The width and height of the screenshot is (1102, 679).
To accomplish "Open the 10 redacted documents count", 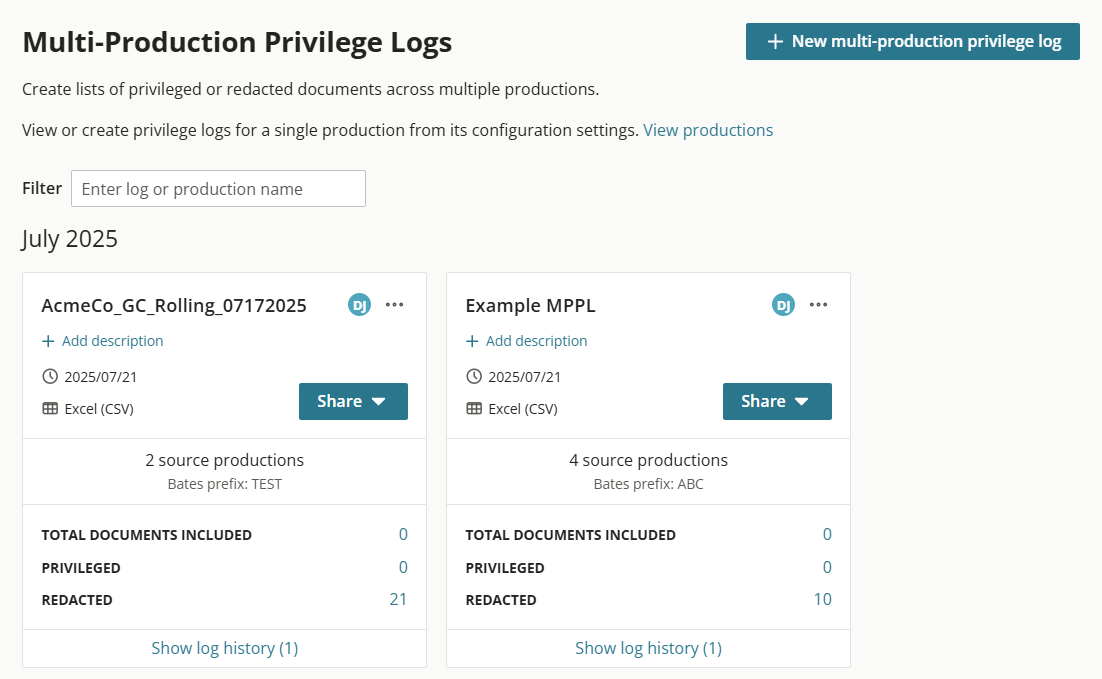I will (x=822, y=600).
